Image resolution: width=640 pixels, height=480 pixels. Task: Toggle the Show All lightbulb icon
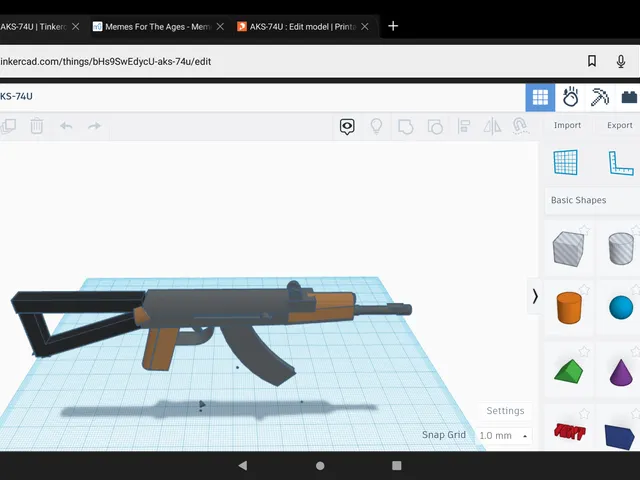(x=376, y=127)
